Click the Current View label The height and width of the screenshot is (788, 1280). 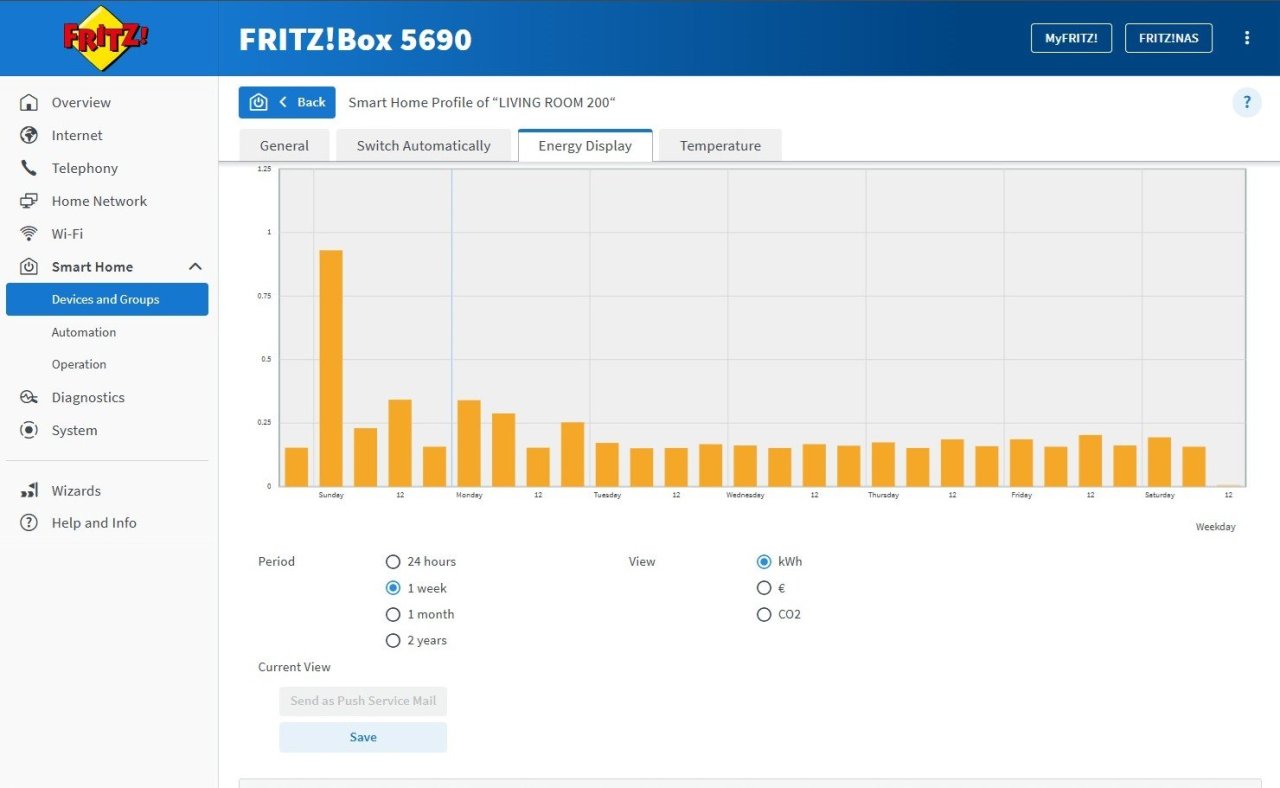click(294, 667)
